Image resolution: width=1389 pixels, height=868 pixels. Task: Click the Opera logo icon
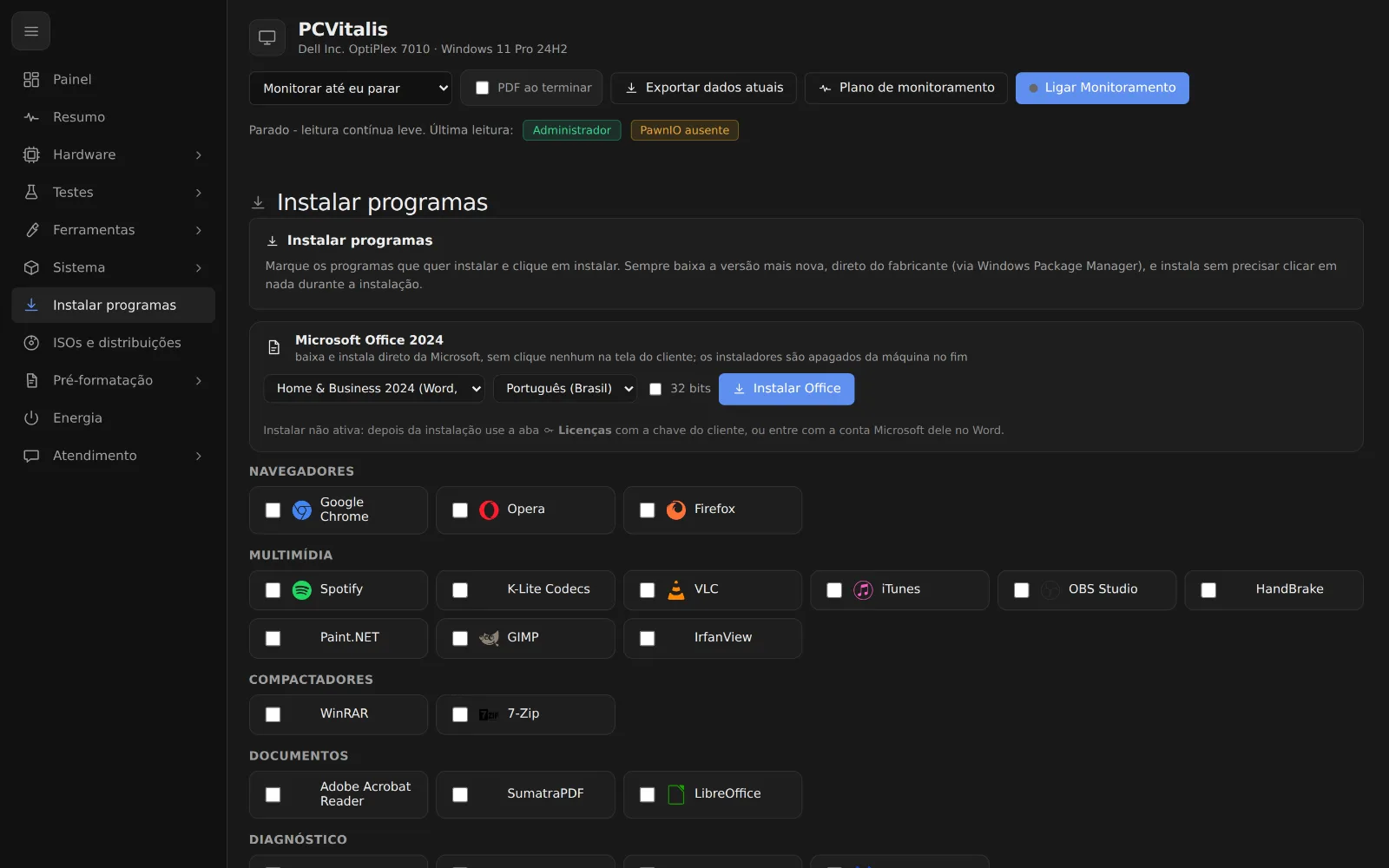click(489, 510)
